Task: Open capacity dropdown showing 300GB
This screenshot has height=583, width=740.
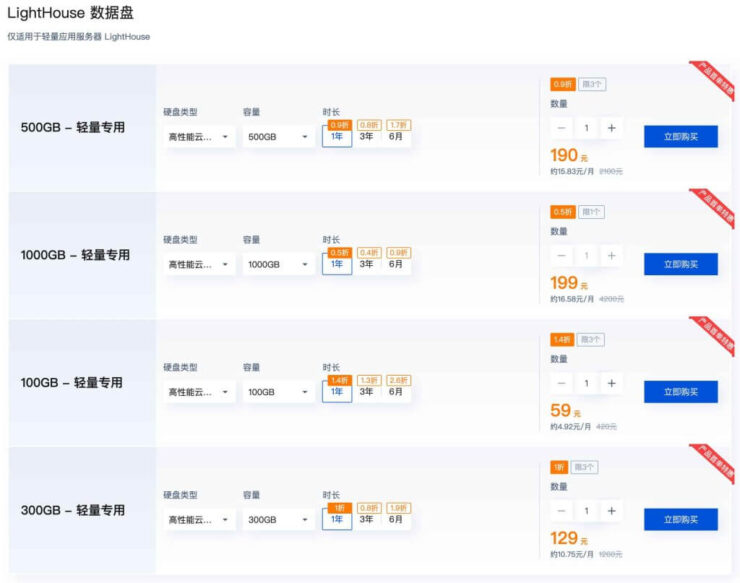Action: point(278,519)
